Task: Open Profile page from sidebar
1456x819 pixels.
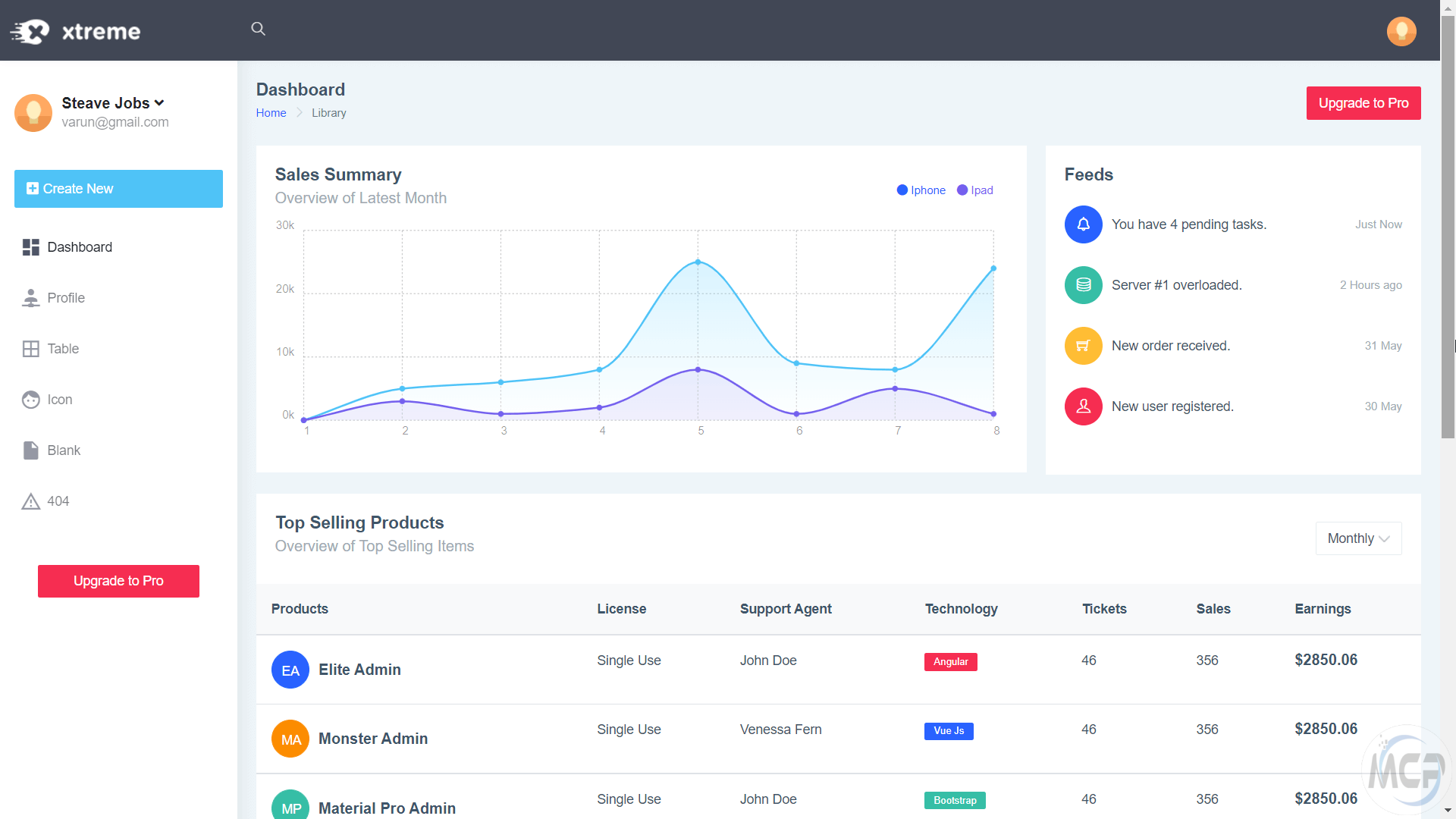Action: pyautogui.click(x=66, y=298)
